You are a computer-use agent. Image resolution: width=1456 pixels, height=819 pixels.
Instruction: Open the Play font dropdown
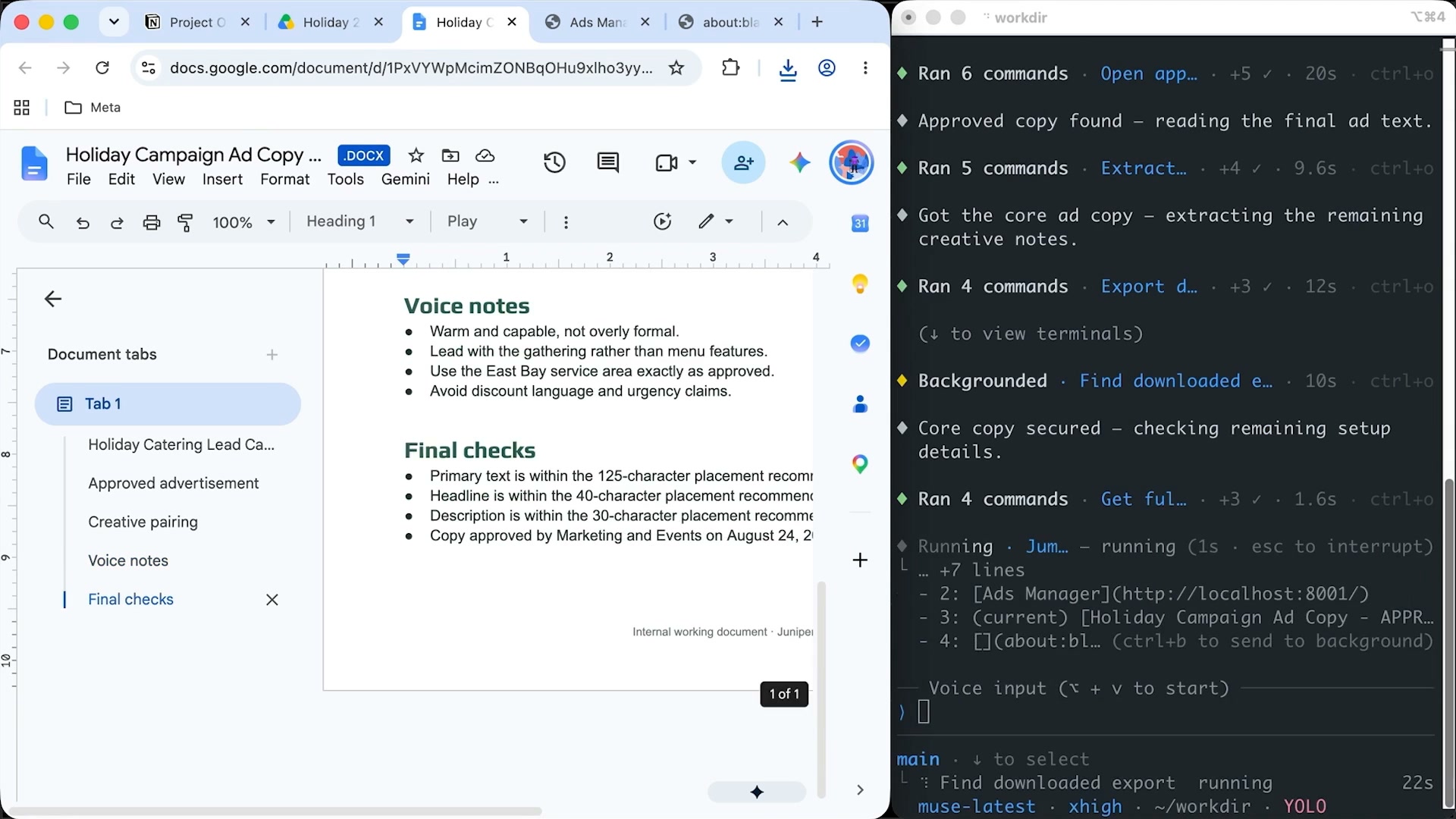click(487, 221)
